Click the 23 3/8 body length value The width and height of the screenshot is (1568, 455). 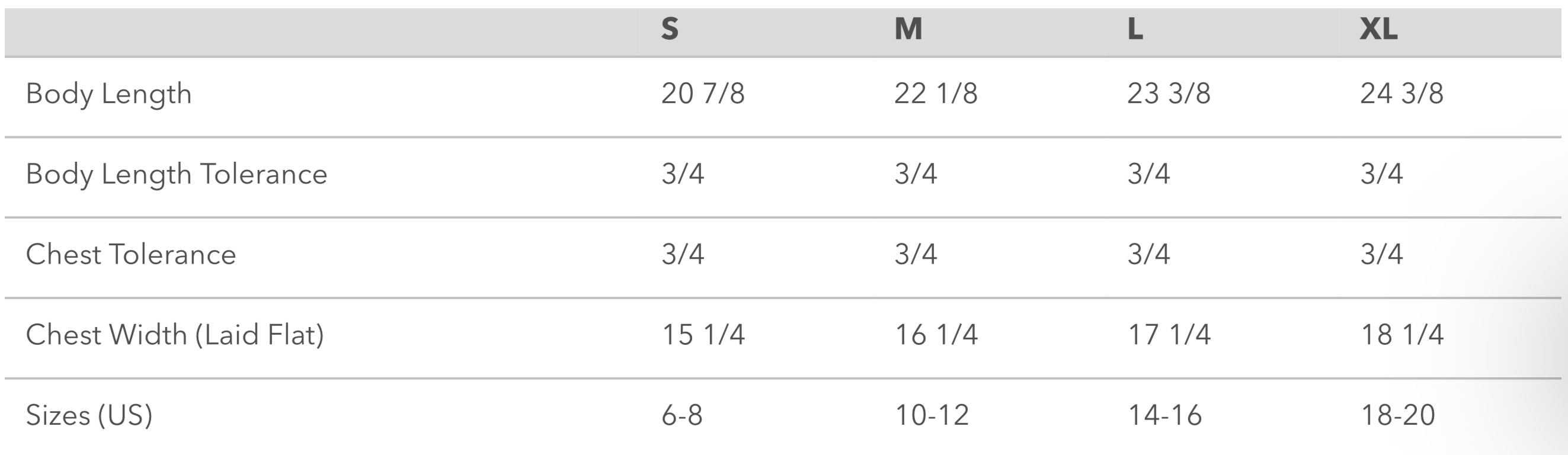(1169, 94)
